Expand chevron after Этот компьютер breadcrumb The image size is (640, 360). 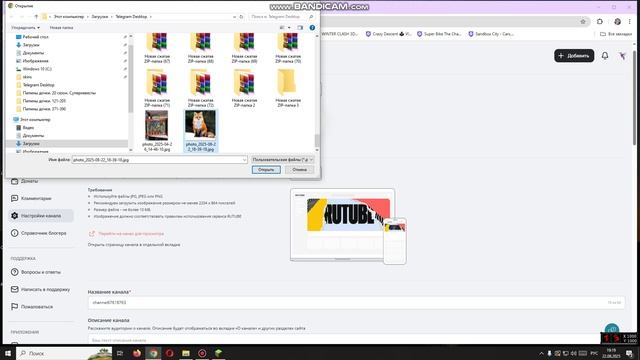[x=87, y=17]
